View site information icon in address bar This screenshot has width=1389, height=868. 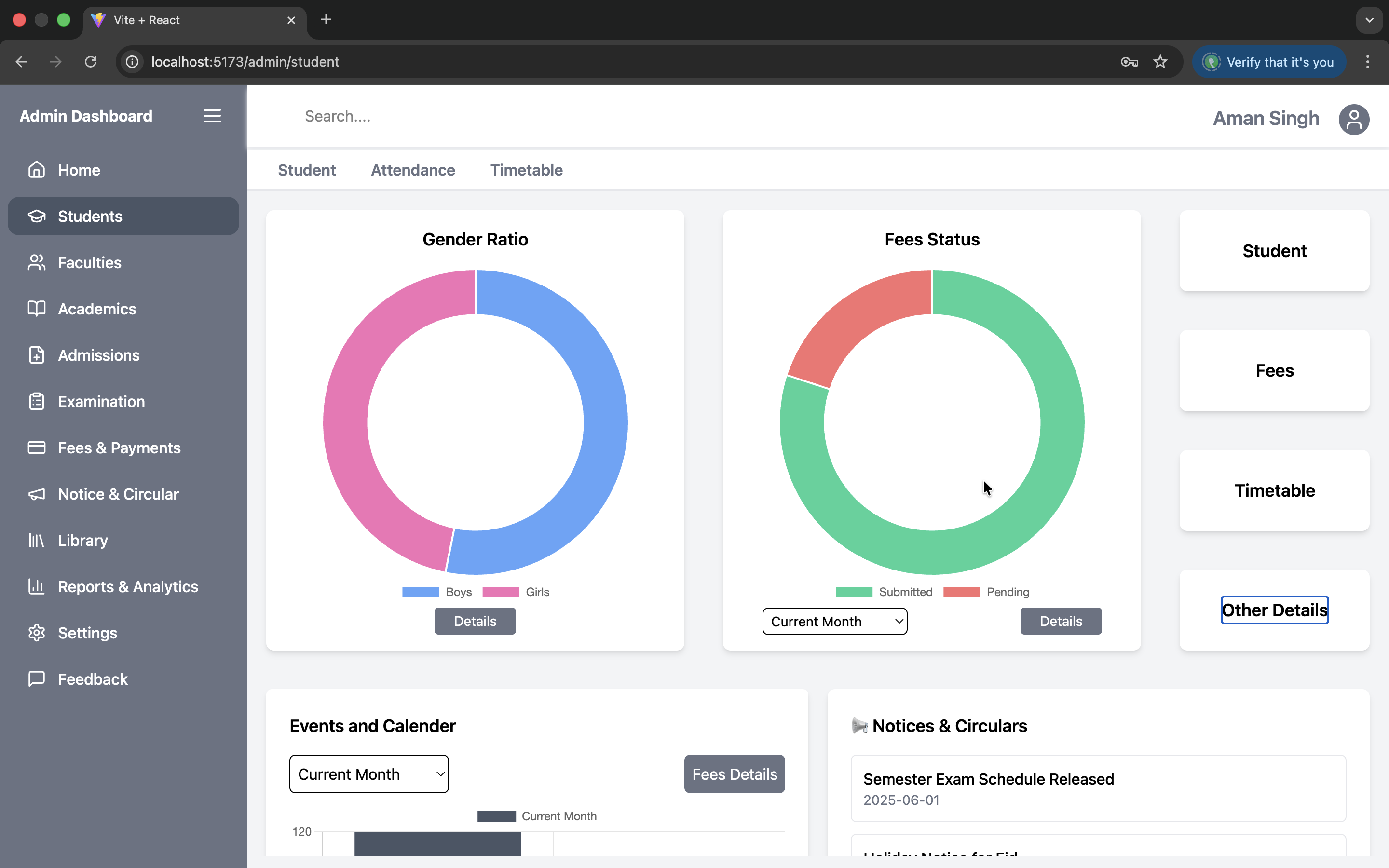pos(132,61)
